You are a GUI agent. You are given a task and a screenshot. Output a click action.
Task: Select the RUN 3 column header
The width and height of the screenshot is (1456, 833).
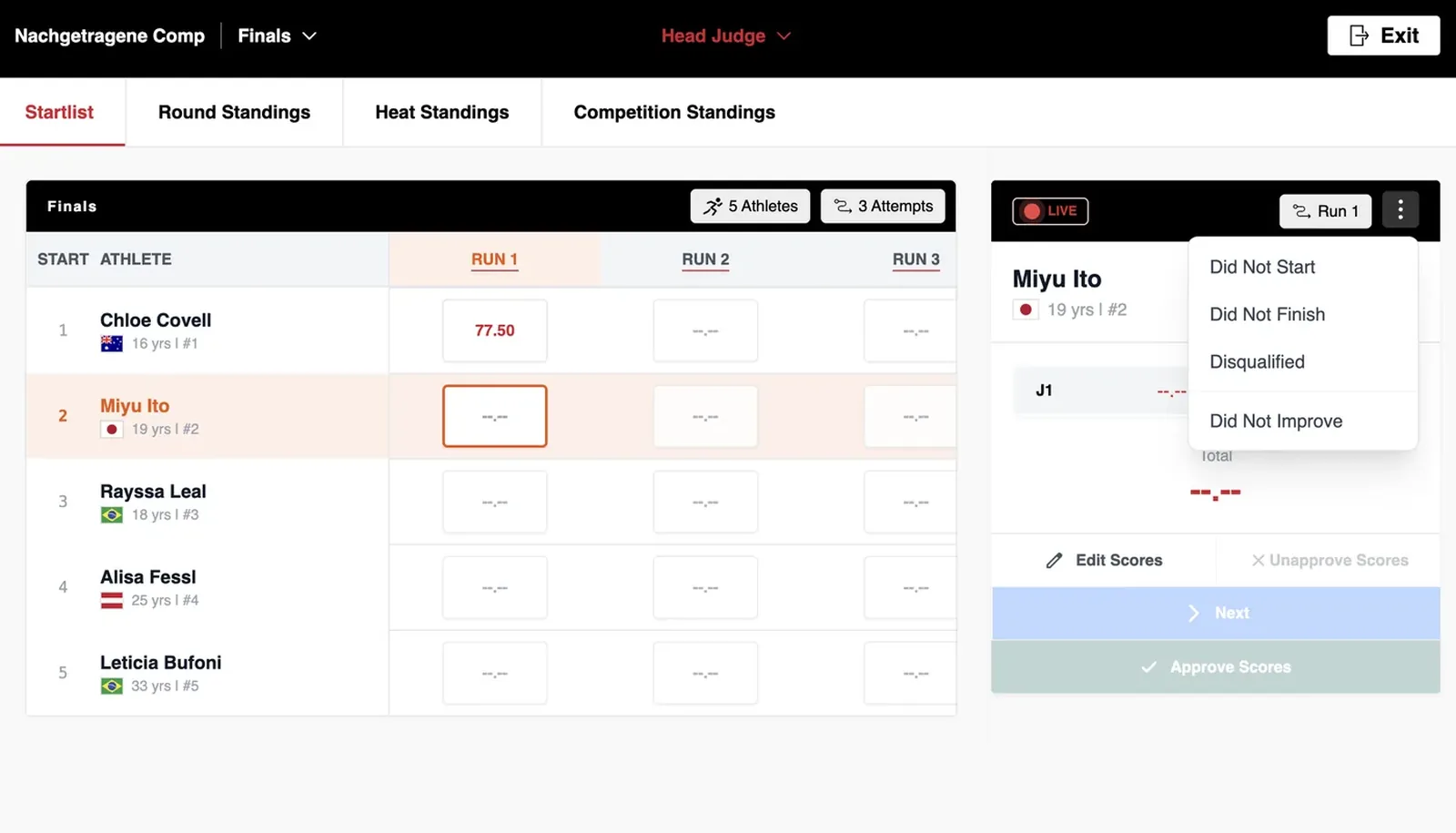pos(915,259)
